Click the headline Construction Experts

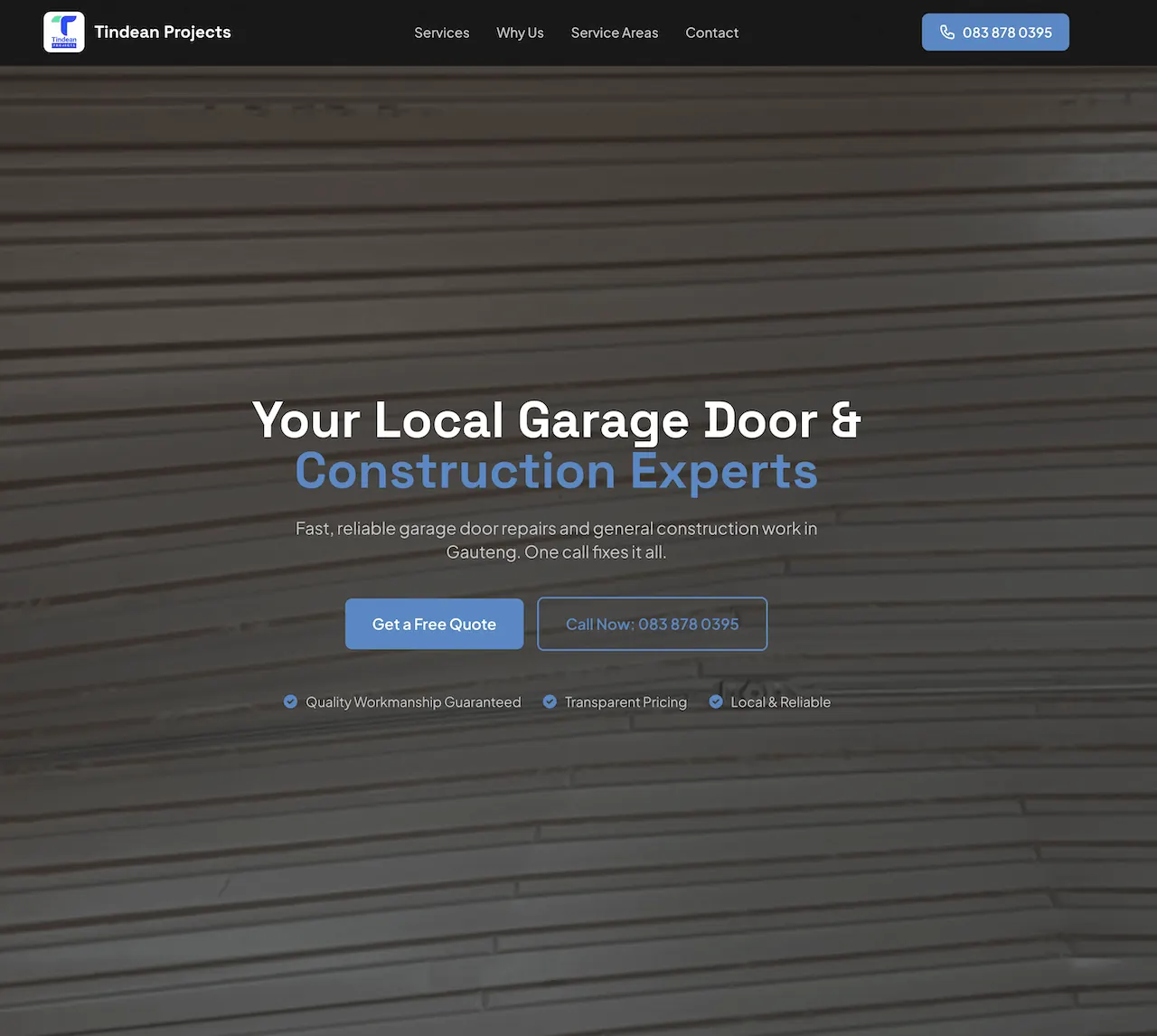556,471
